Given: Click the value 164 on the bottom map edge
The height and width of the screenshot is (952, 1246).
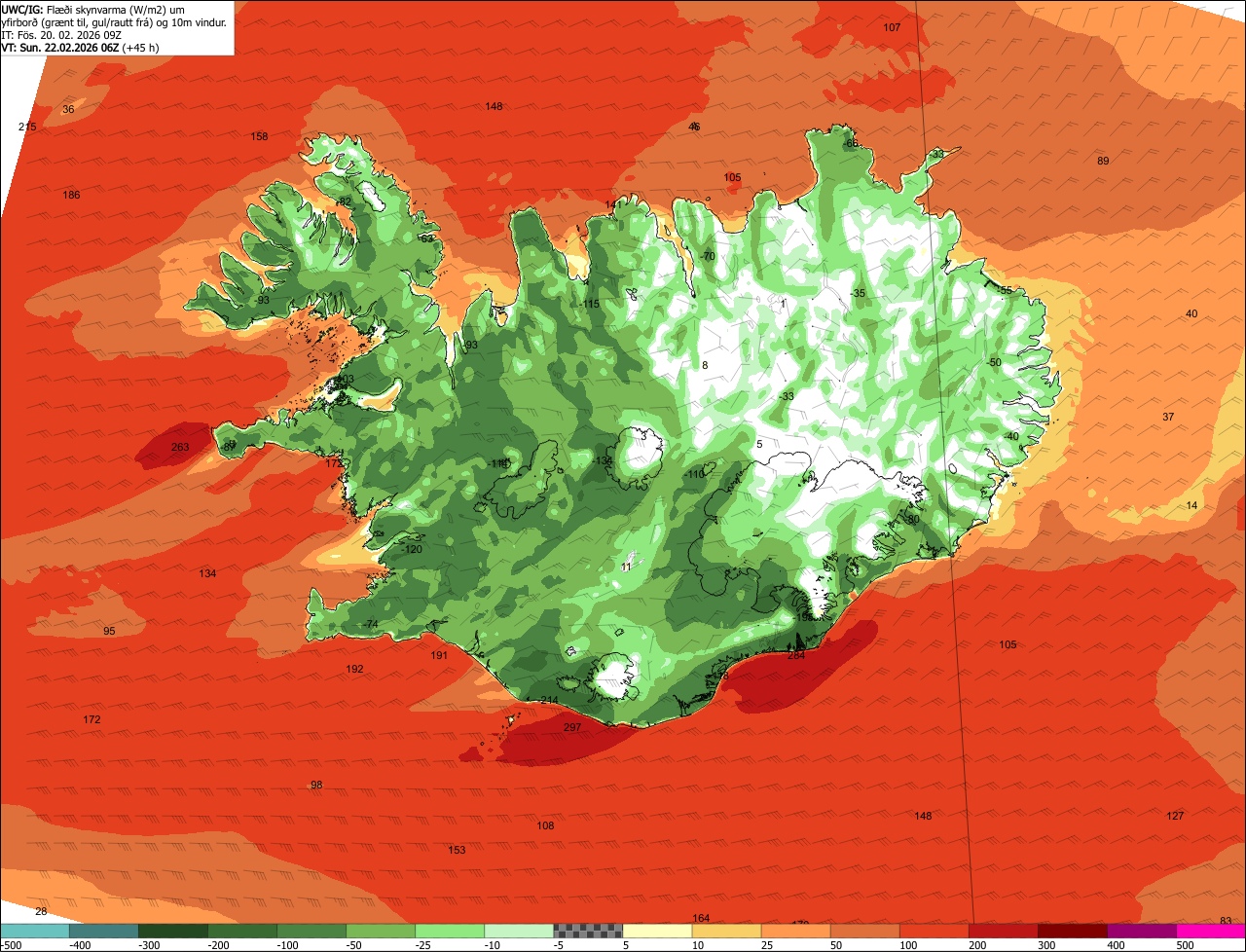Looking at the screenshot, I should [x=701, y=918].
